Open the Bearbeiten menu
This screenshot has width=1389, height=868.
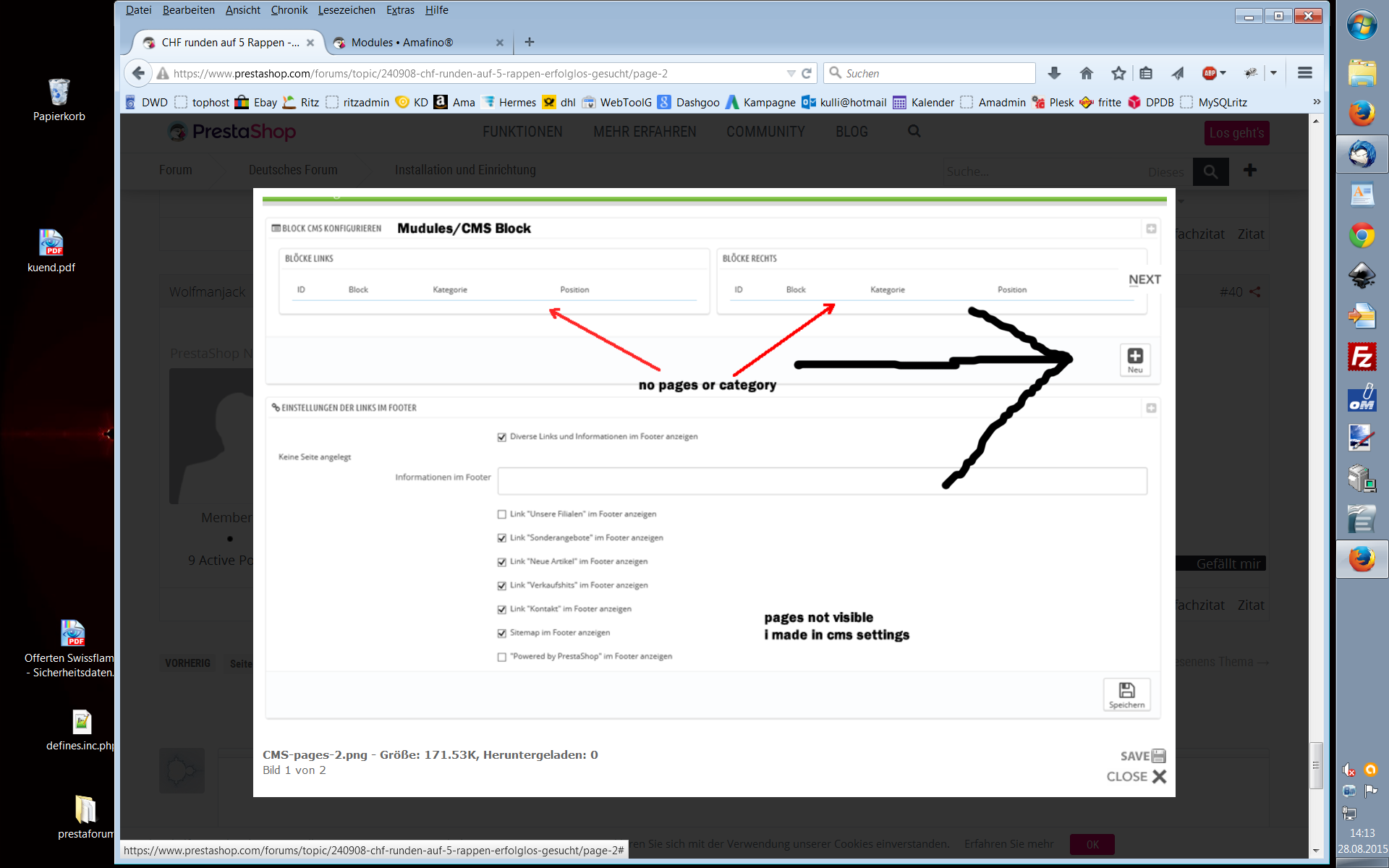tap(188, 10)
